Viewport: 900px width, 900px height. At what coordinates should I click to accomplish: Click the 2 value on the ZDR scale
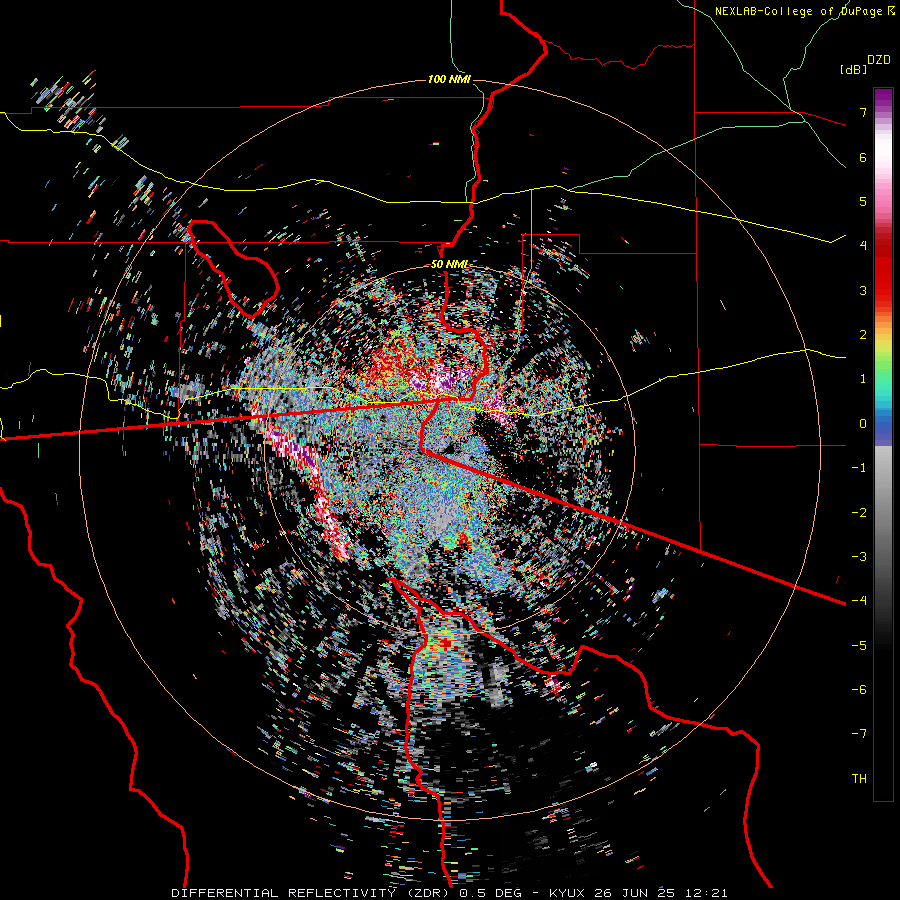(863, 335)
